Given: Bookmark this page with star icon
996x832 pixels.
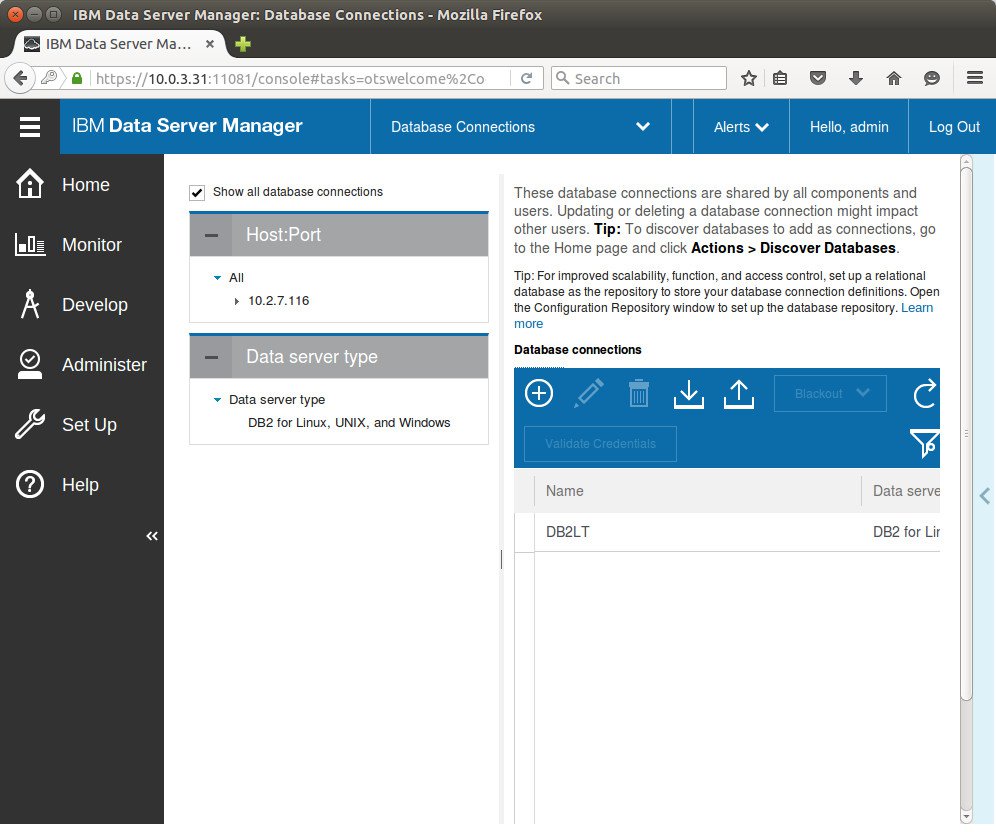Looking at the screenshot, I should pyautogui.click(x=749, y=78).
